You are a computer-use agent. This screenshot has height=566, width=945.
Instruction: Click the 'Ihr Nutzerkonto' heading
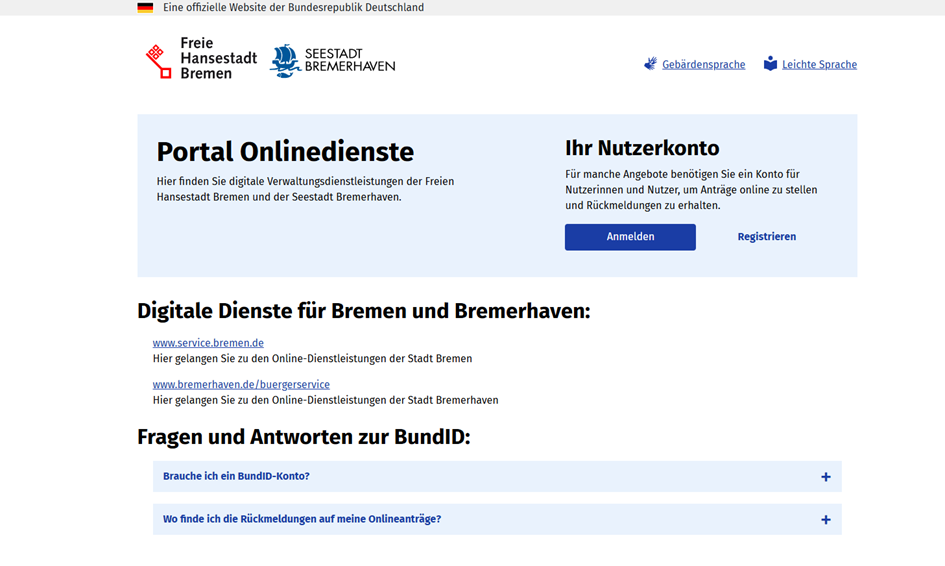[x=642, y=148]
